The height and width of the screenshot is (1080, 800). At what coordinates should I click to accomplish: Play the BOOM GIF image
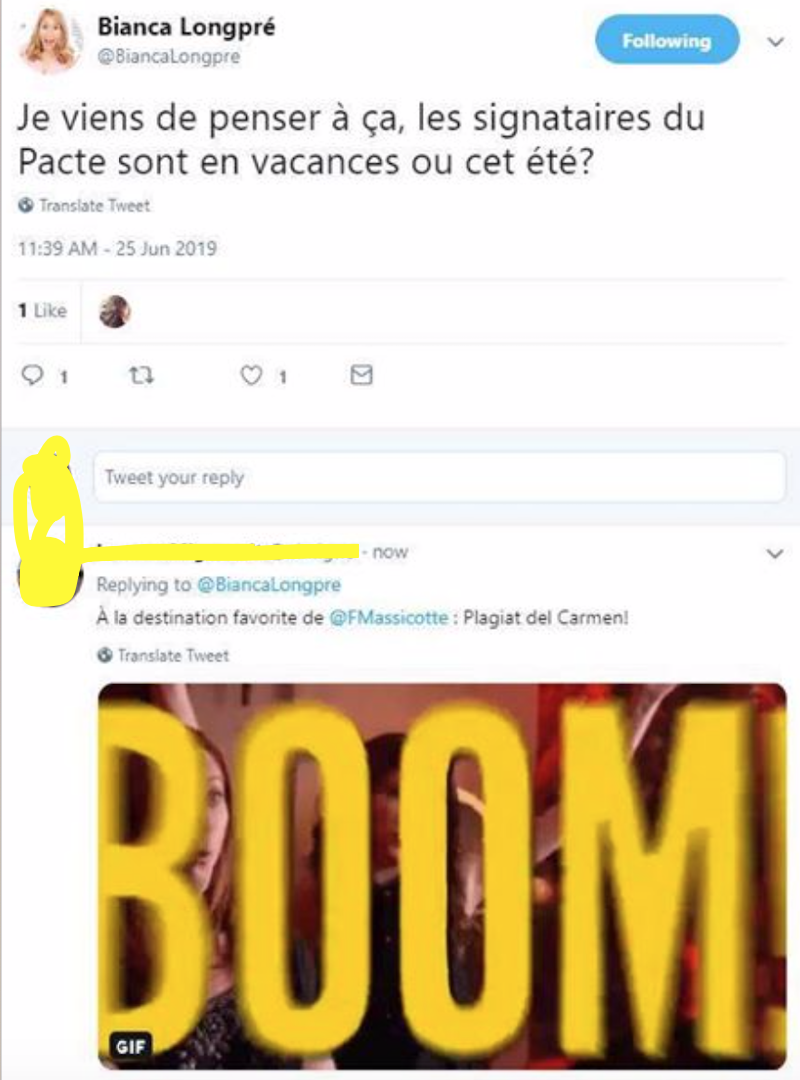[442, 876]
